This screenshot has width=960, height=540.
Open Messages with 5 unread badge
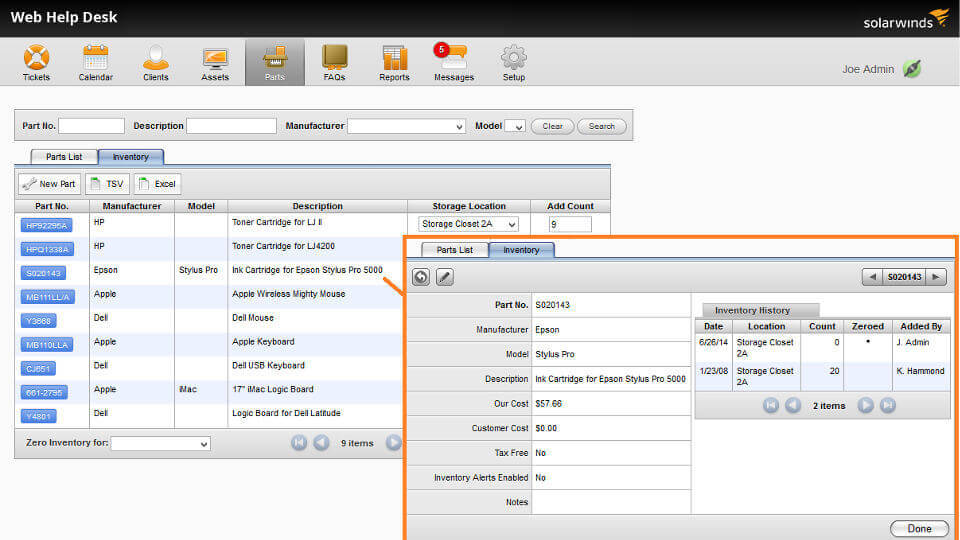[454, 62]
